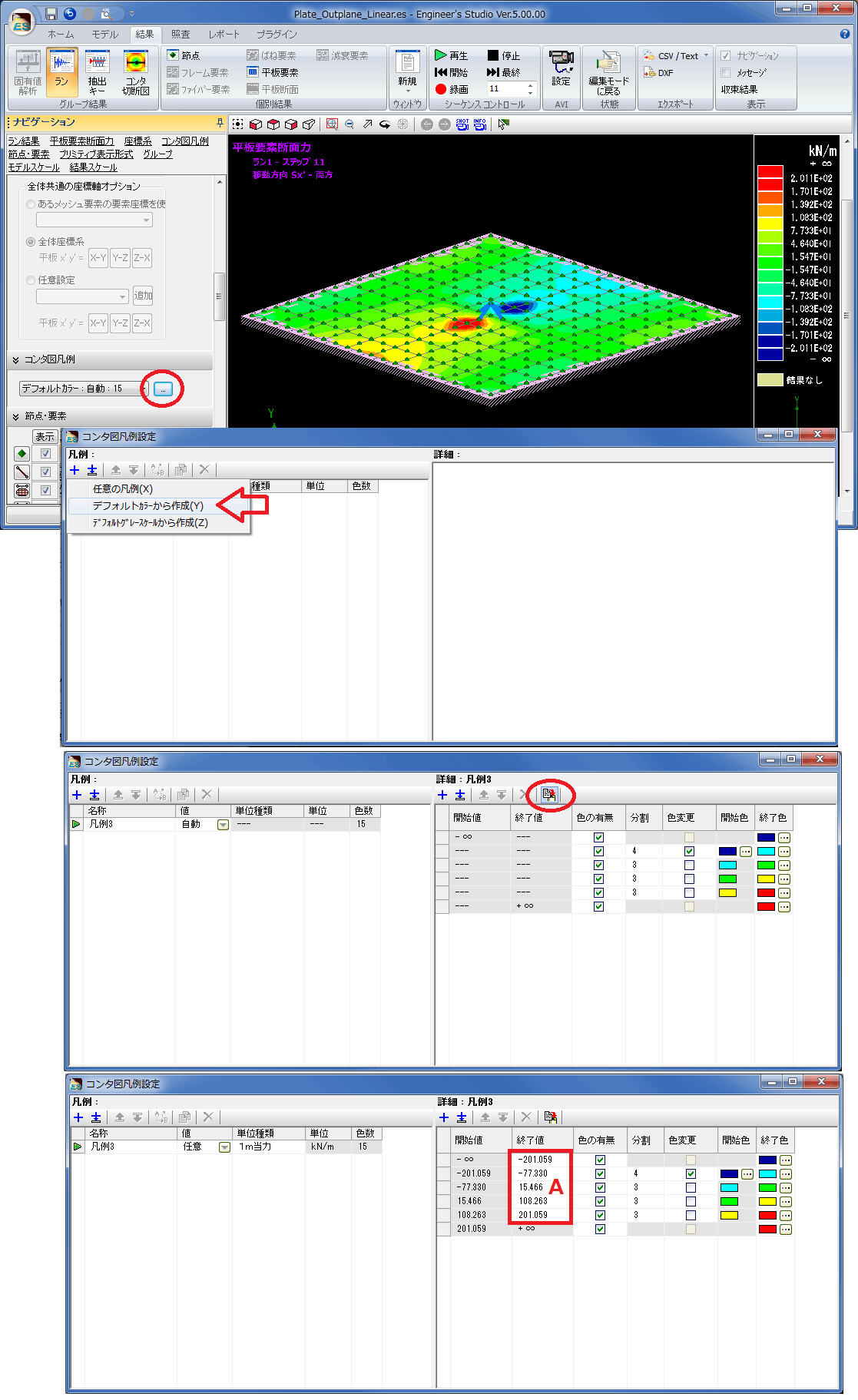
Task: Click the プリミティブ表示形式 link
Action: click(x=96, y=154)
